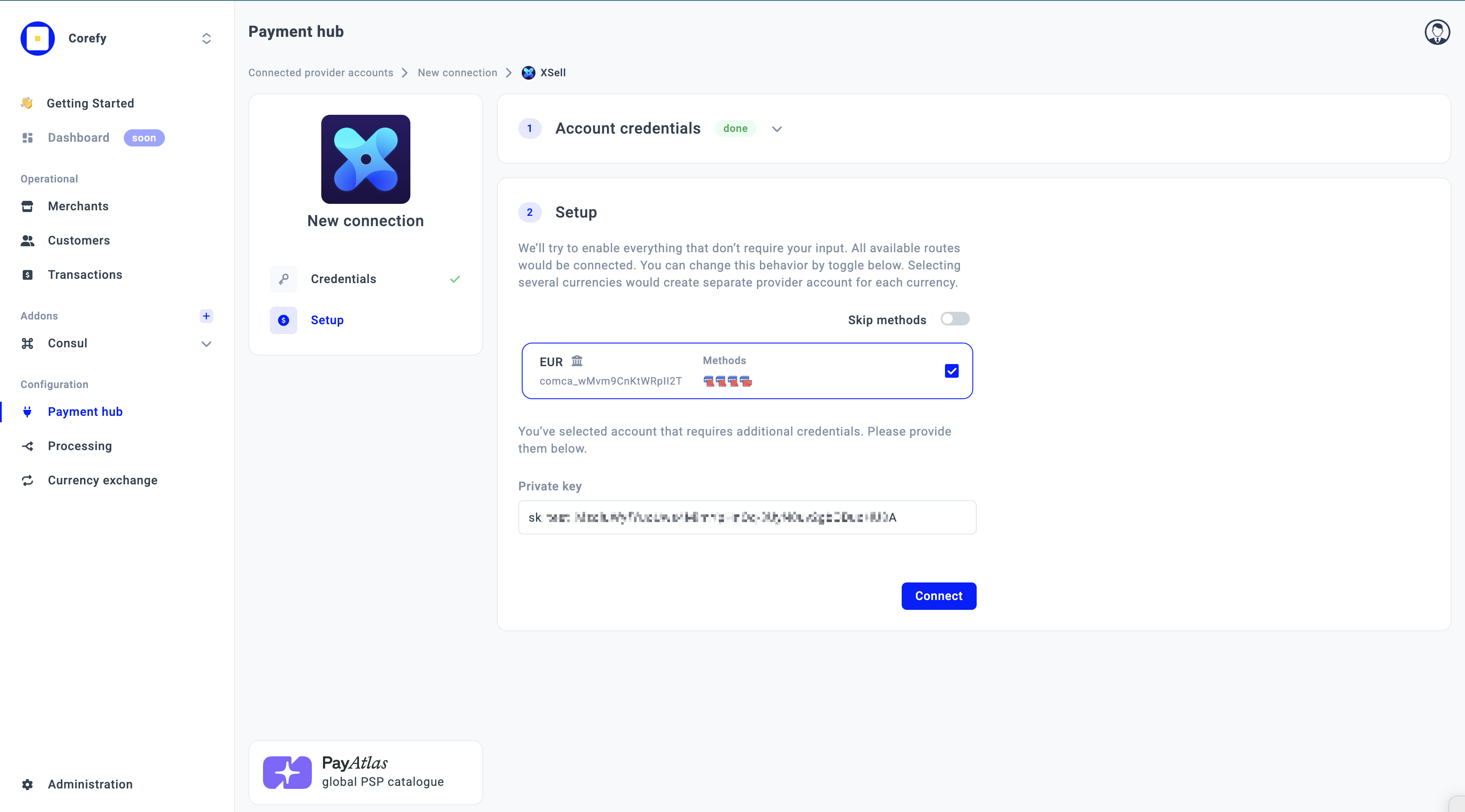This screenshot has height=812, width=1465.
Task: Click the user profile avatar icon
Action: (x=1437, y=32)
